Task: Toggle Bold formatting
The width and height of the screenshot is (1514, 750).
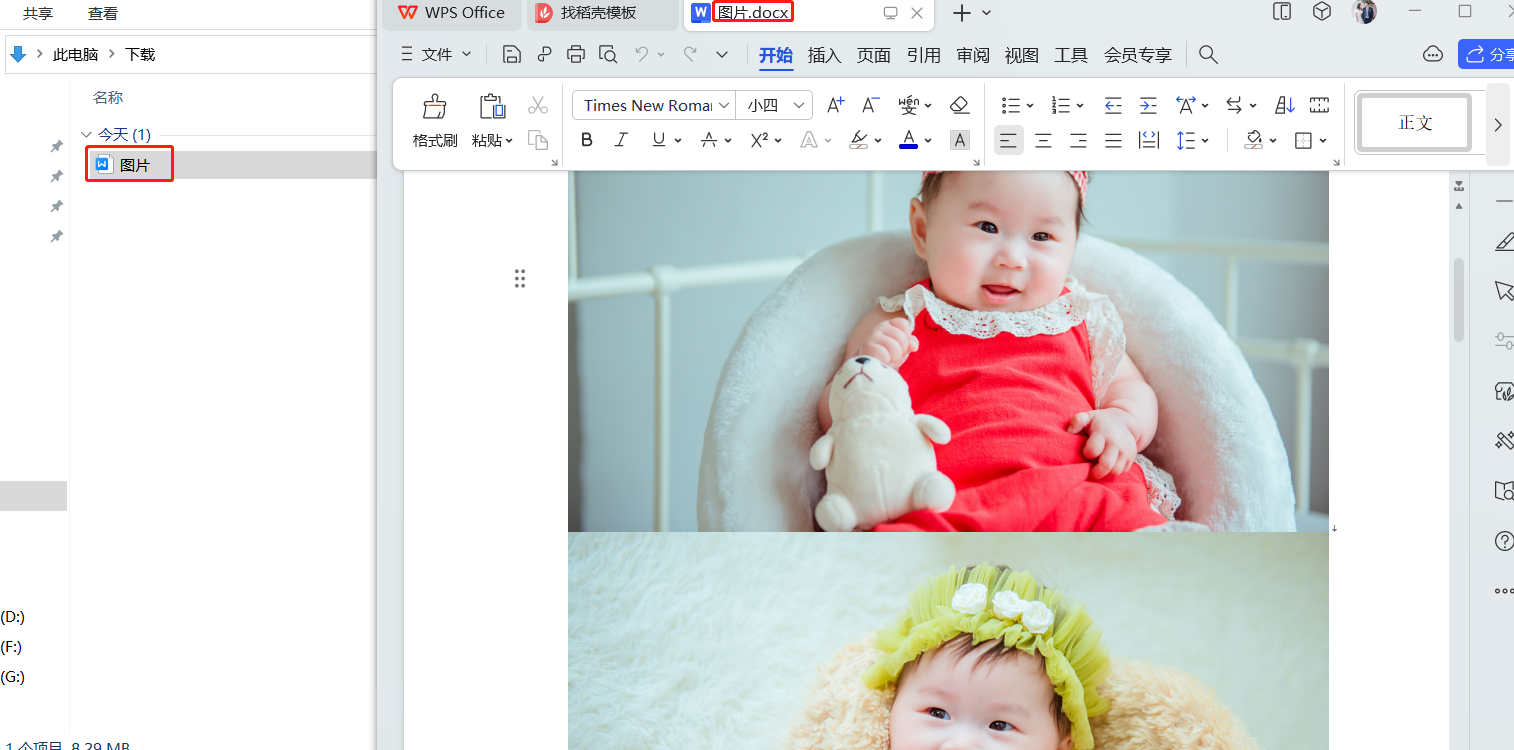Action: point(587,140)
